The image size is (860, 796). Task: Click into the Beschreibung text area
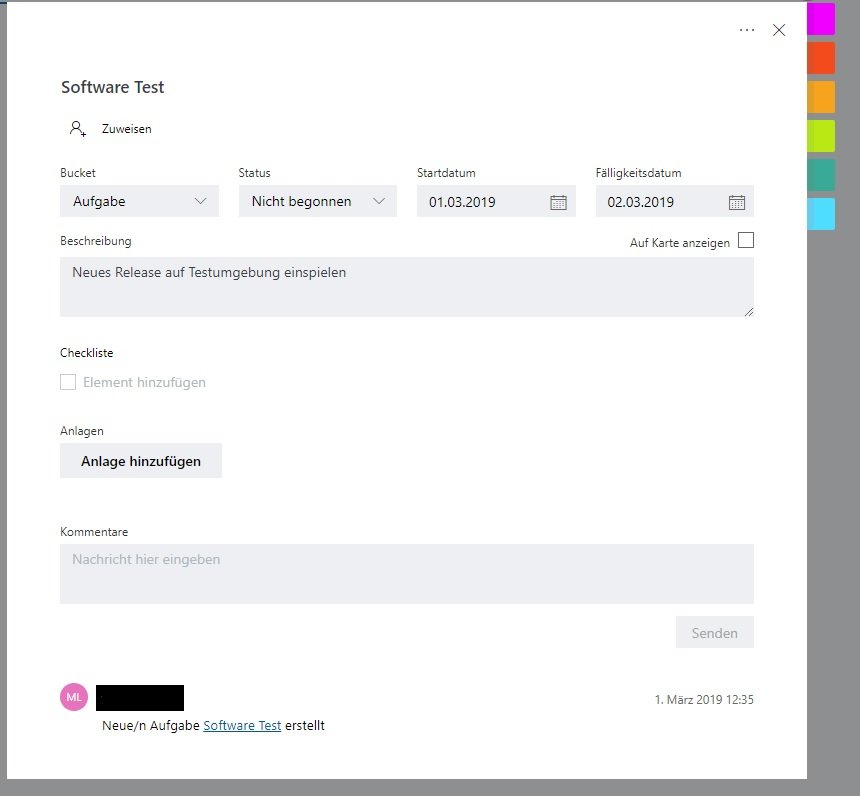(x=407, y=287)
